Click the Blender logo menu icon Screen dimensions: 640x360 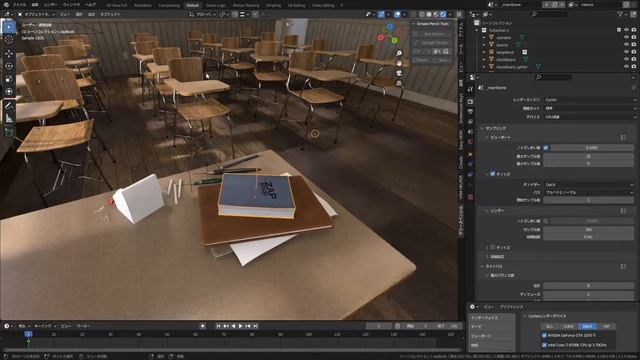pos(5,5)
